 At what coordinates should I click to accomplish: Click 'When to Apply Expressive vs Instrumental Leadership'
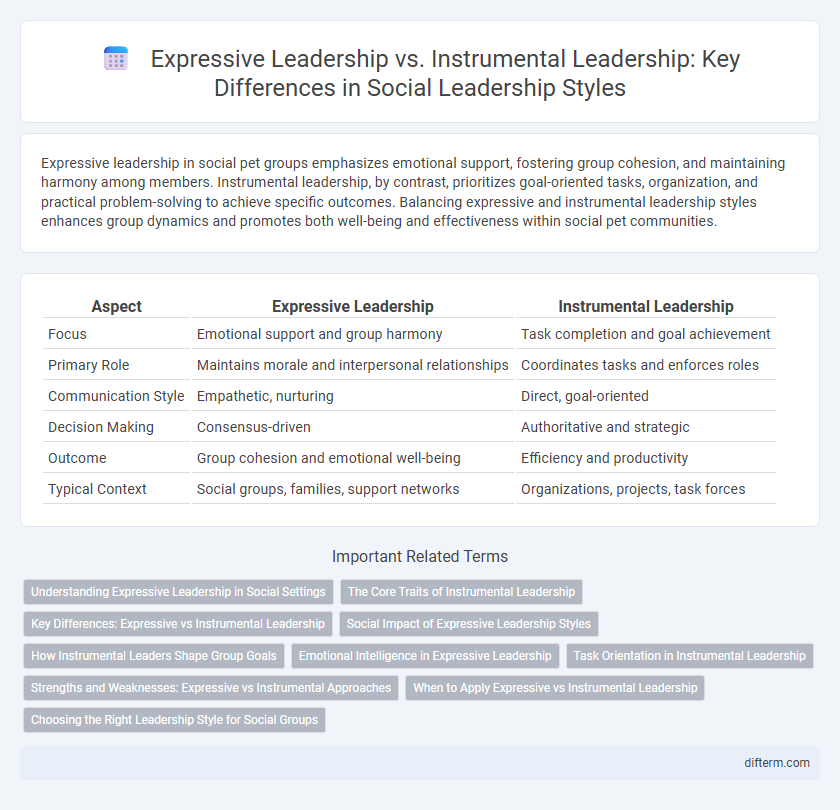[555, 688]
